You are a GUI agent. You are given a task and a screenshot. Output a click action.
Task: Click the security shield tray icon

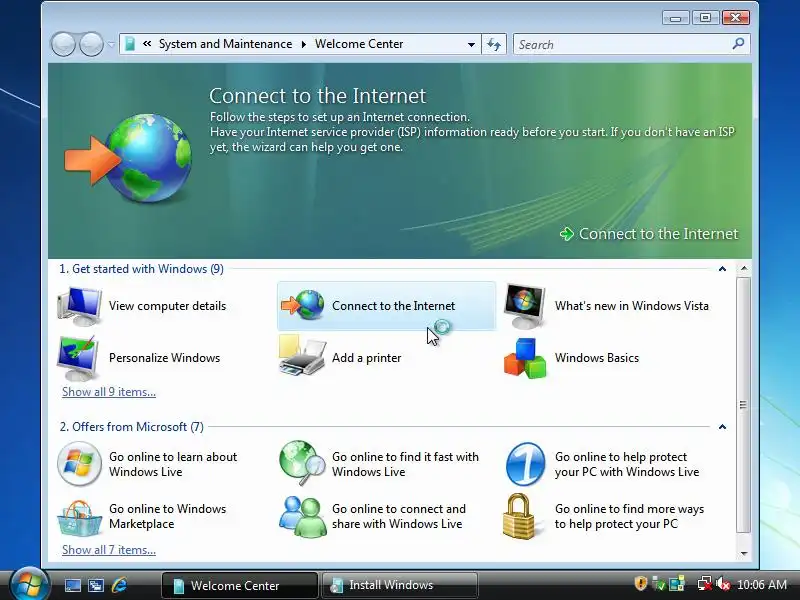[640, 583]
